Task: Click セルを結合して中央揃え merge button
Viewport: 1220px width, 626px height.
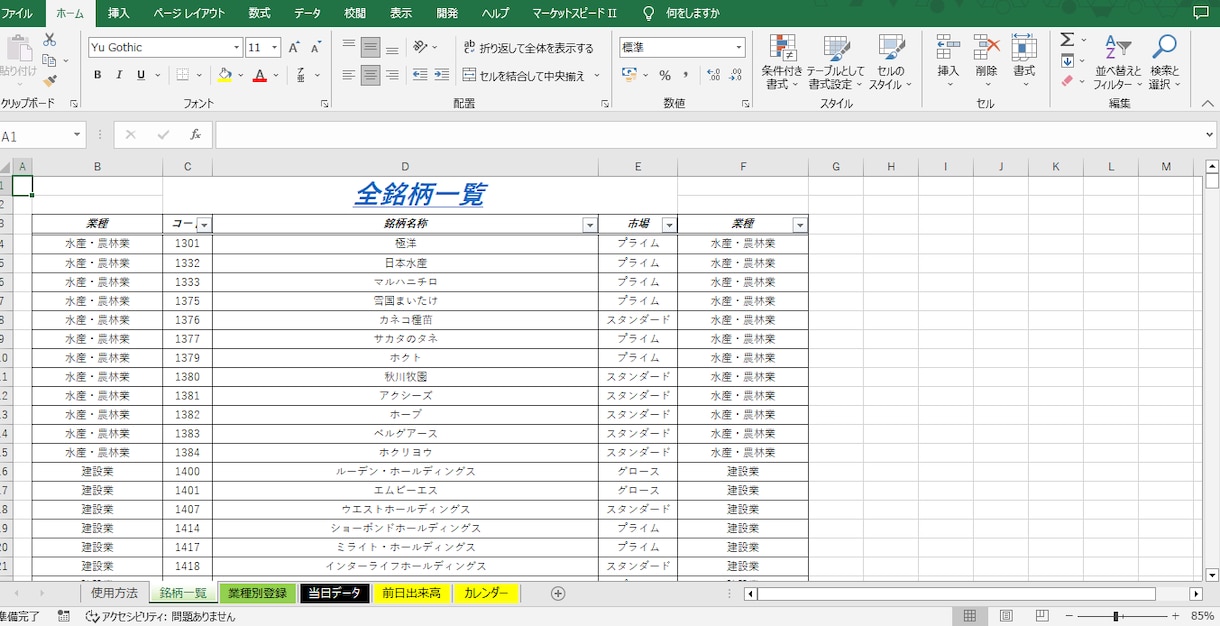Action: click(x=524, y=75)
